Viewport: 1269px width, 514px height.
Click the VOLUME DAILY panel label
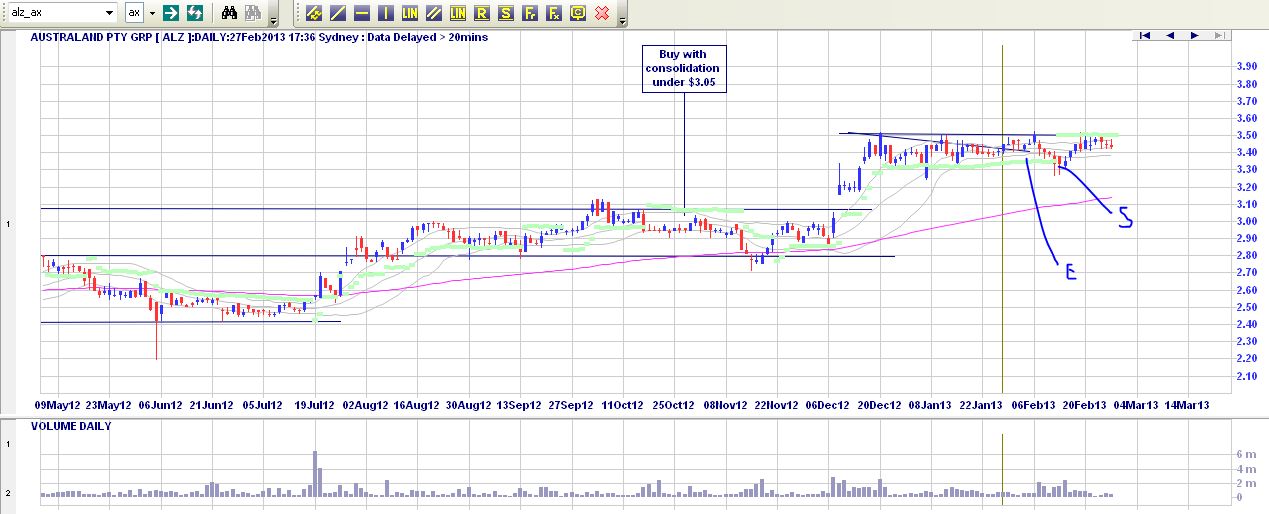pyautogui.click(x=71, y=425)
